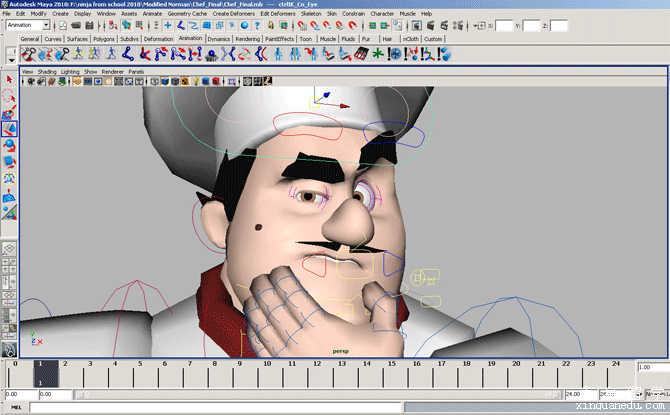
Task: Open the Skeleton menu
Action: click(x=311, y=14)
